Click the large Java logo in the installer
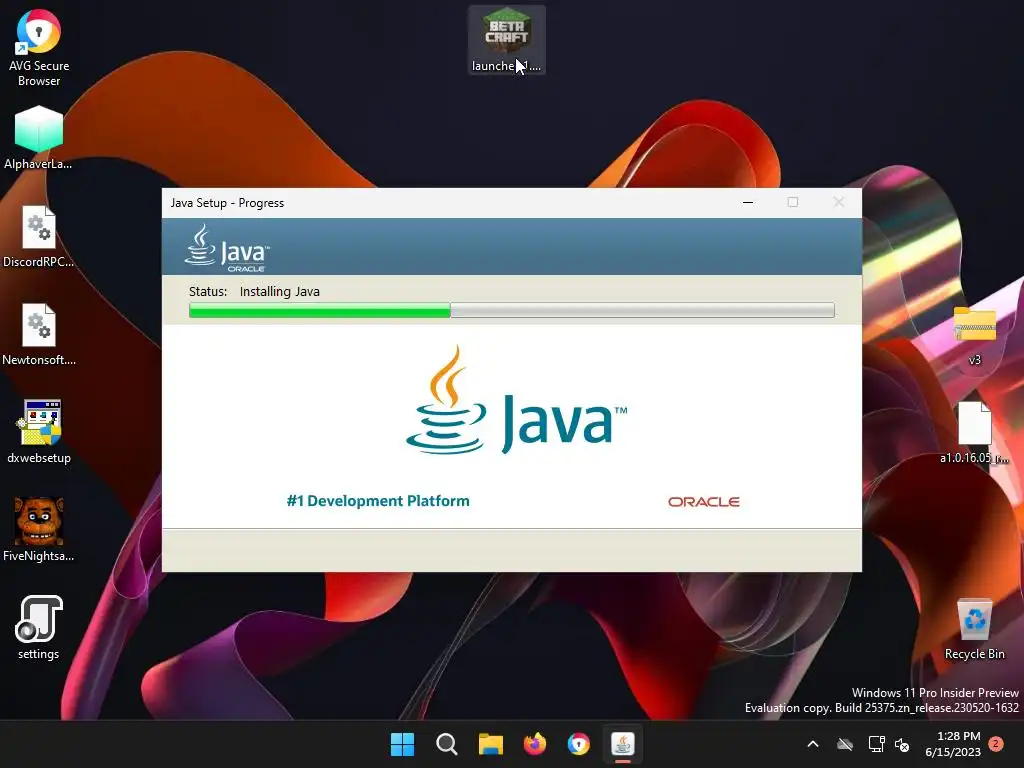This screenshot has height=768, width=1024. coord(516,400)
